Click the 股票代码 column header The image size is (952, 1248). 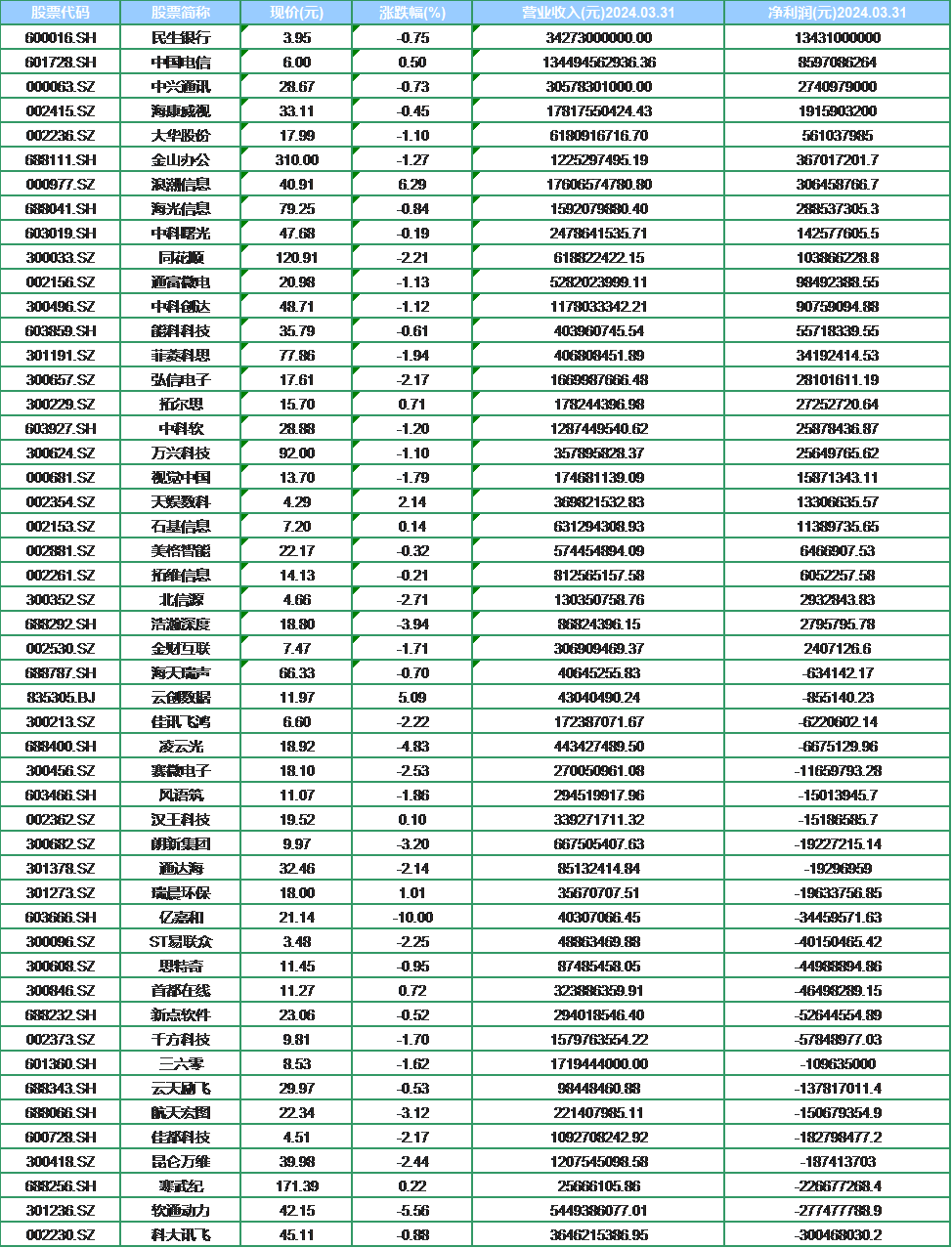pos(61,13)
